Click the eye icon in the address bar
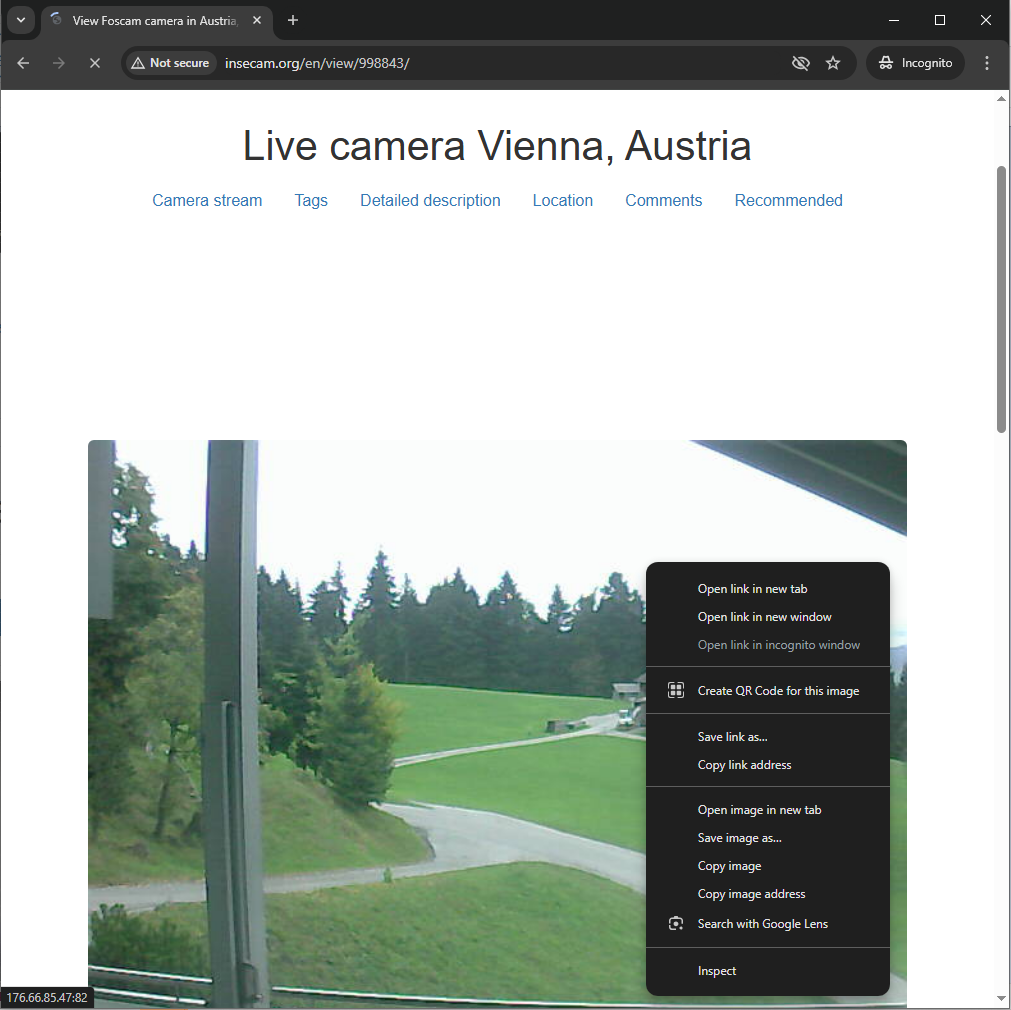Screen dimensions: 1011x1010 click(800, 62)
